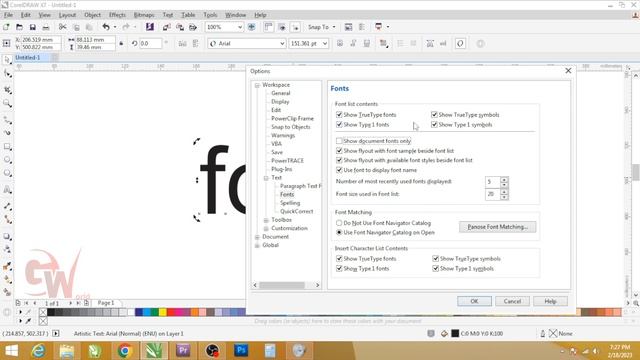Select the Rectangle tool in toolbox

pyautogui.click(x=7, y=147)
